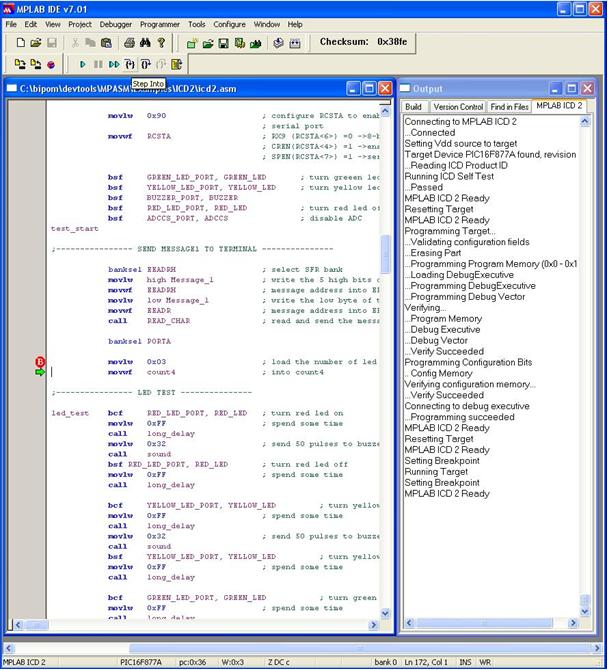Image resolution: width=608 pixels, height=670 pixels.
Task: Click Output window scroll down arrow
Action: (x=585, y=611)
